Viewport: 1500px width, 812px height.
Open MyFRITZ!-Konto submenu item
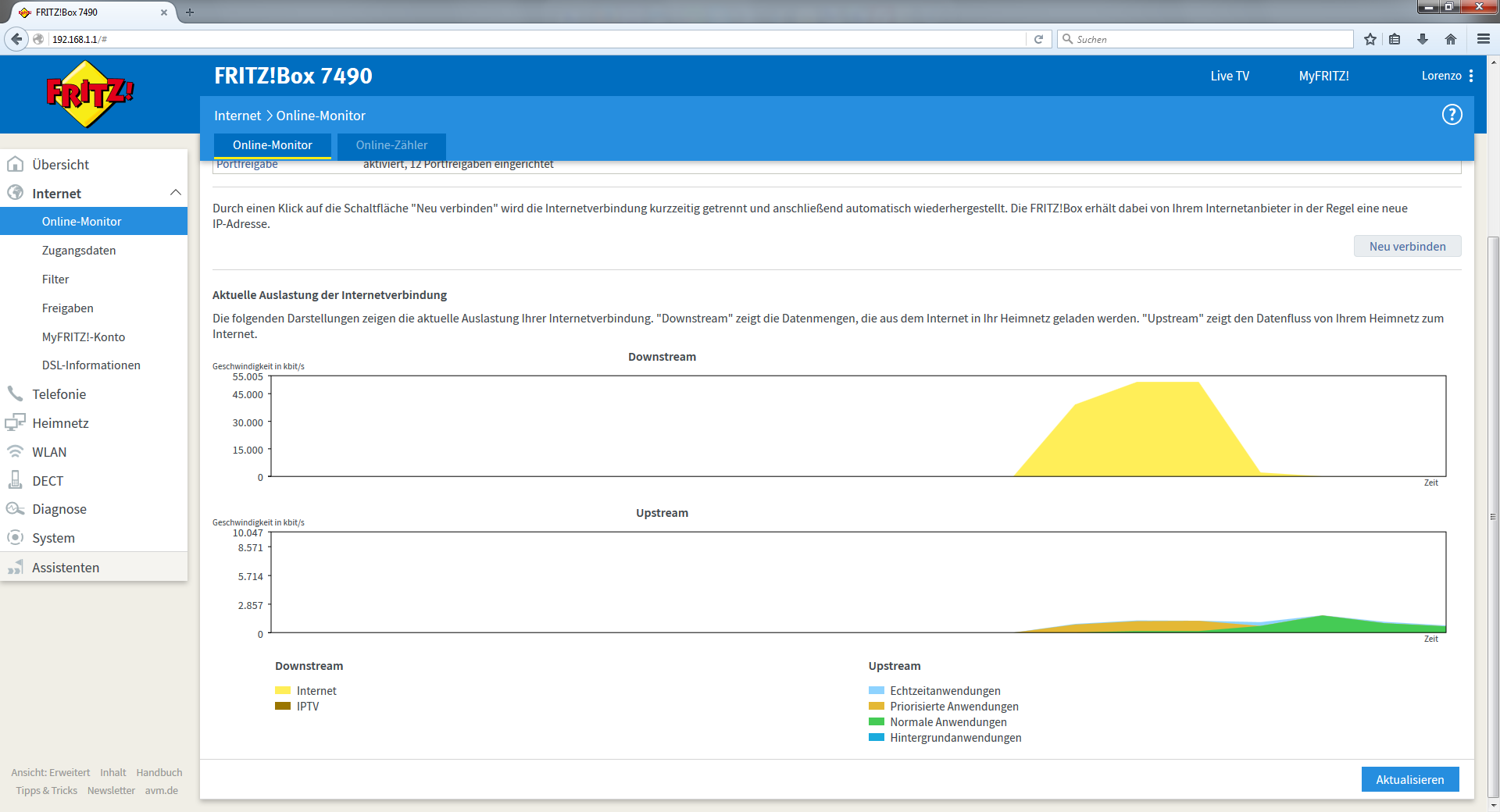point(84,337)
